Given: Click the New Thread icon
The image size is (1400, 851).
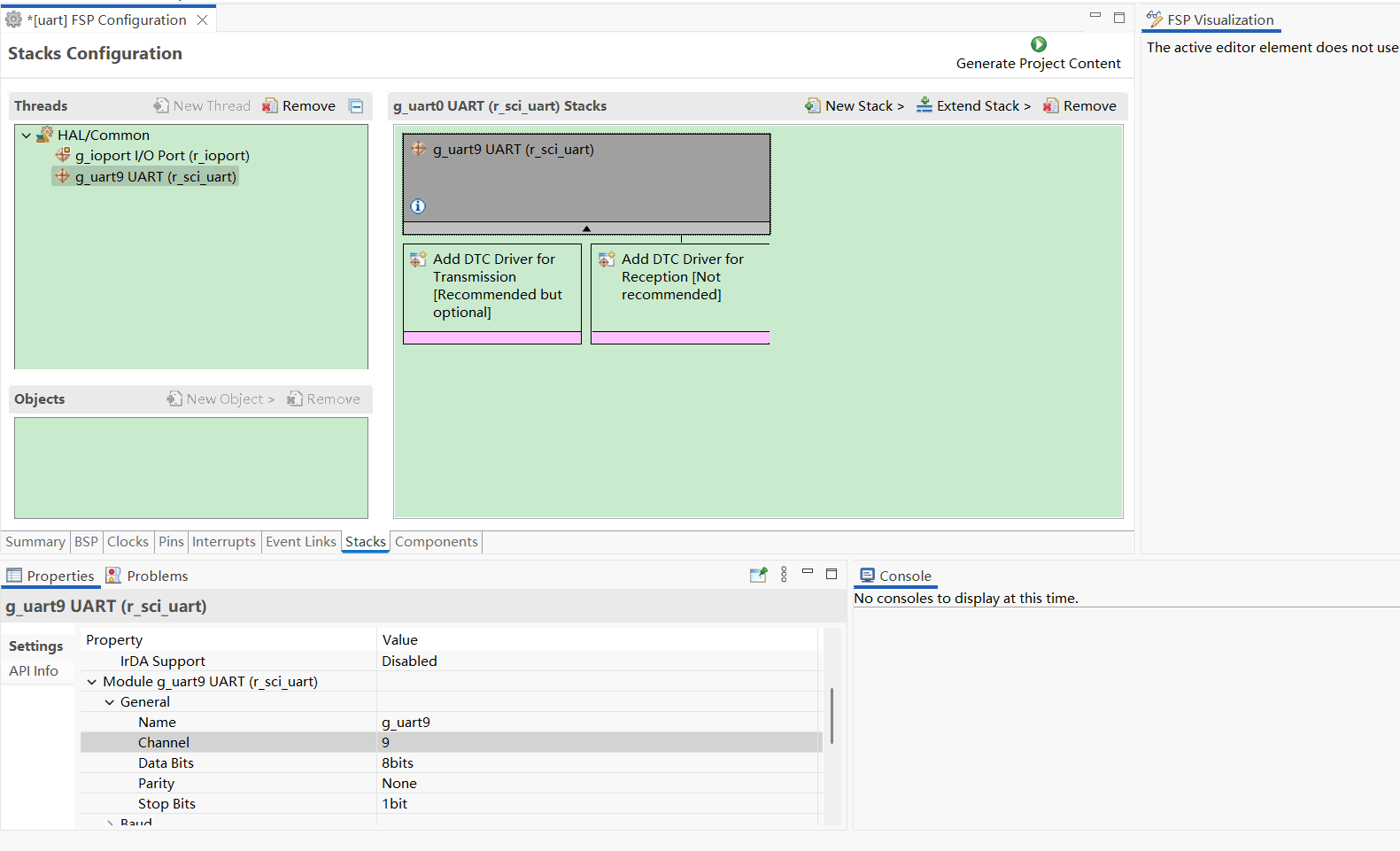Looking at the screenshot, I should pos(161,105).
